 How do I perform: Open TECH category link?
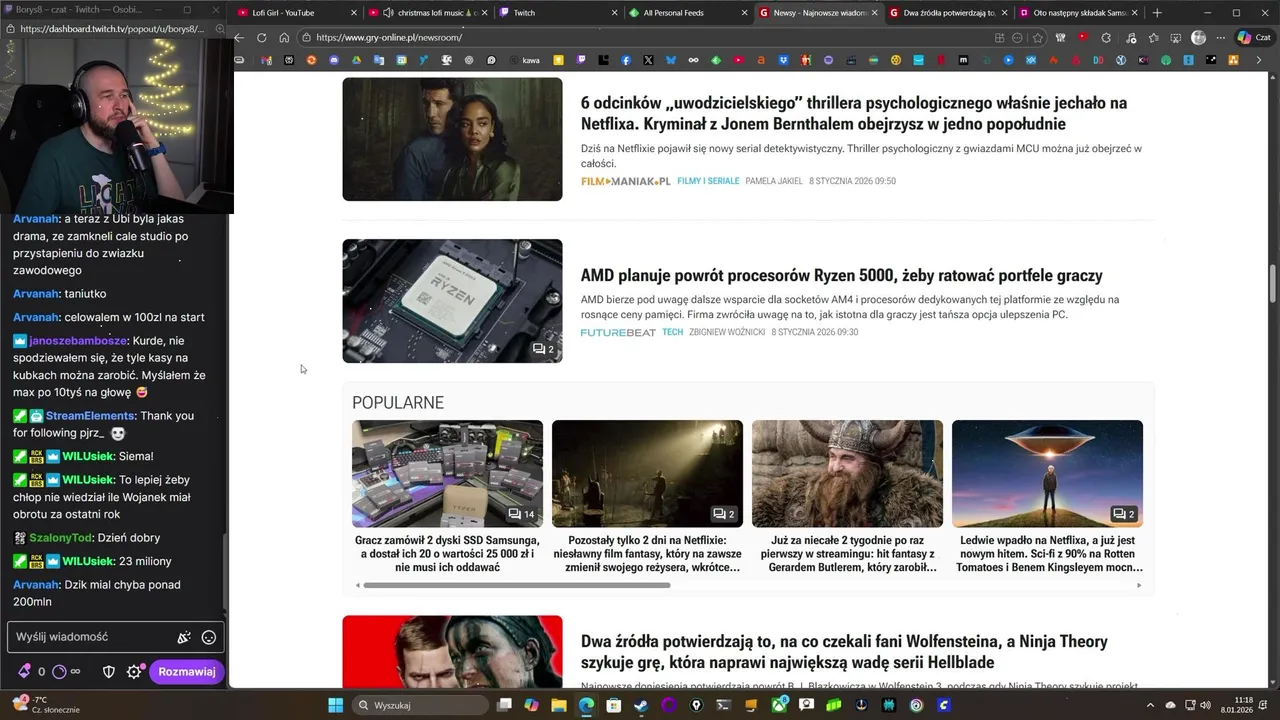(672, 332)
